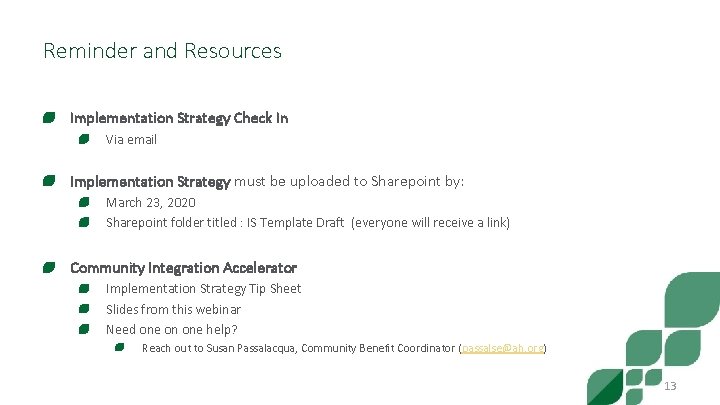This screenshot has height=405, width=720.
Task: Click the bullet beside Slides from this webinar
Action: coord(86,309)
